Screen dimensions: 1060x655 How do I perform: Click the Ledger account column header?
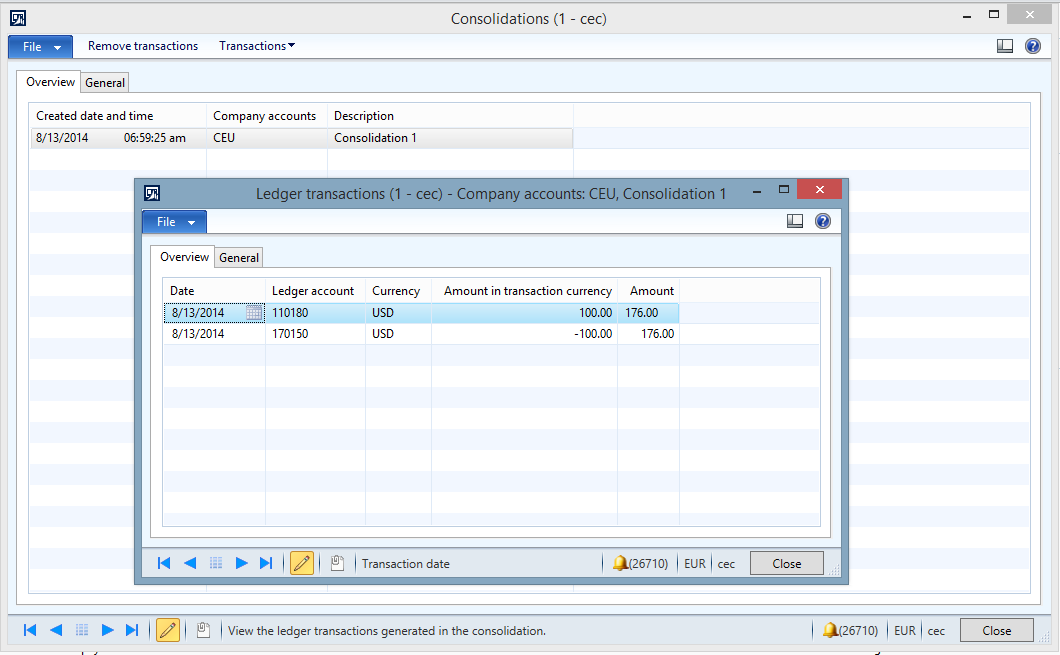click(x=313, y=291)
